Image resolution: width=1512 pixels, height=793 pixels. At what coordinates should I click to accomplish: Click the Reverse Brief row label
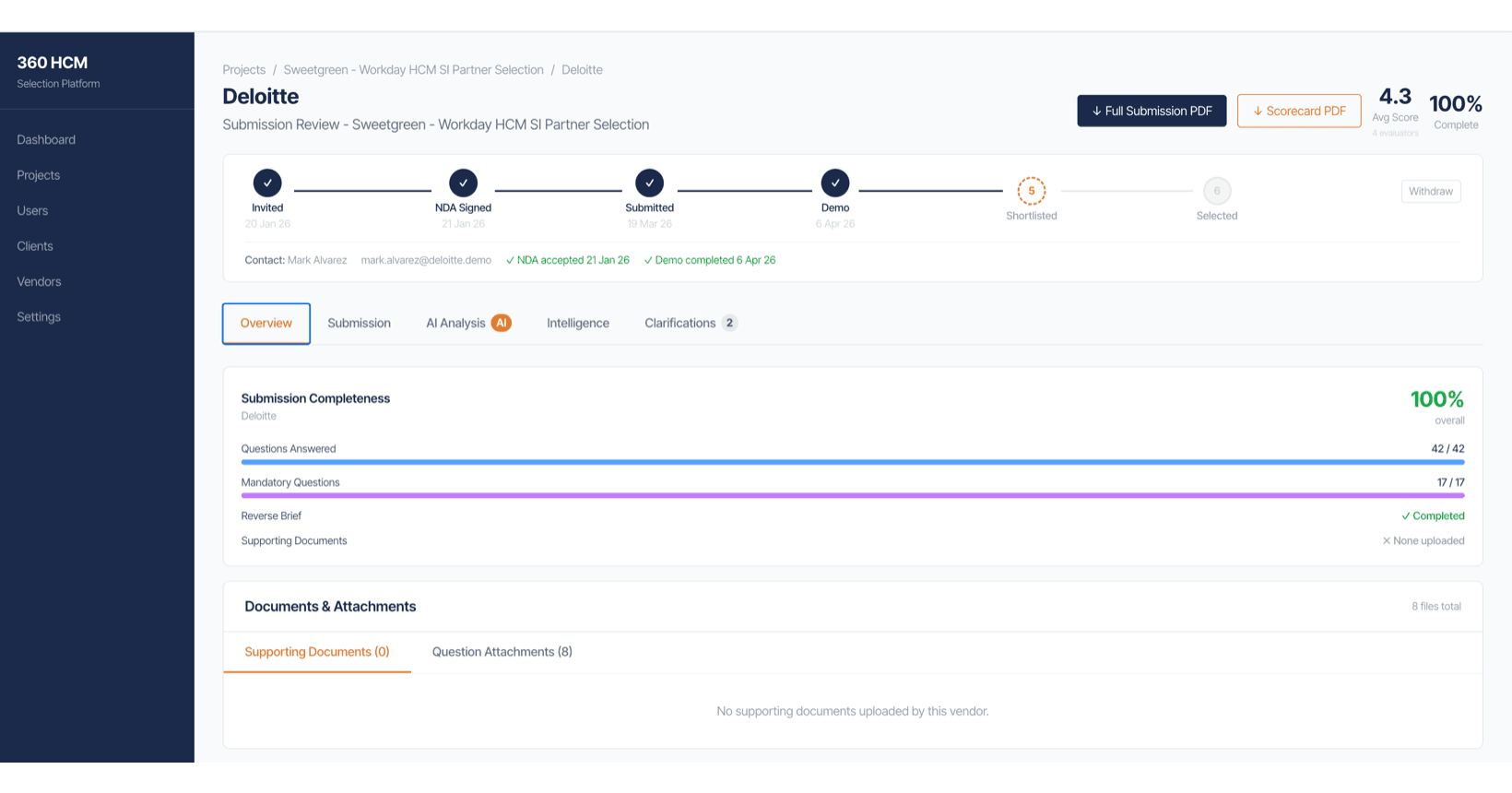coord(271,516)
